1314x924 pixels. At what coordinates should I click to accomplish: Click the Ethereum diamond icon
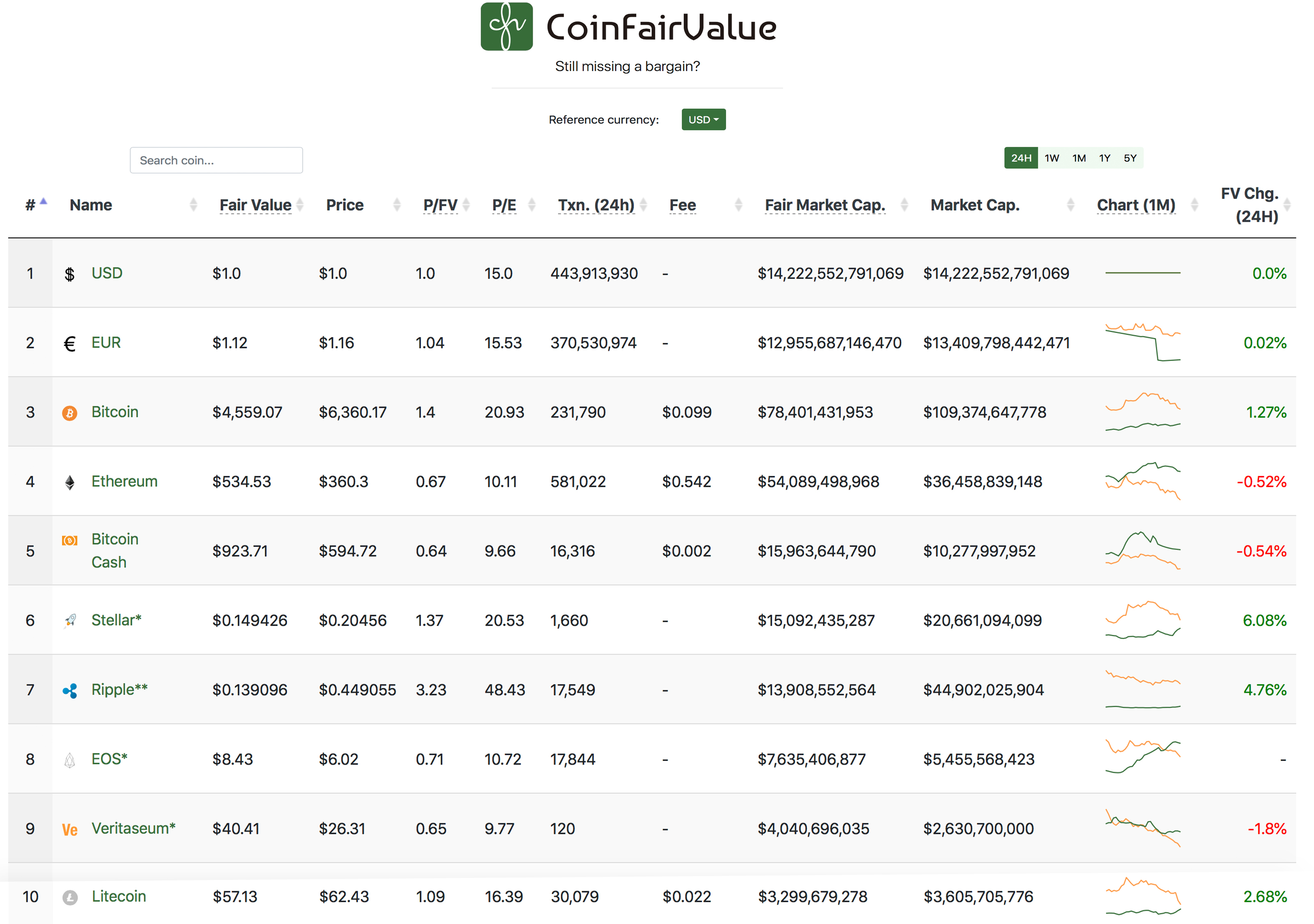(x=69, y=483)
